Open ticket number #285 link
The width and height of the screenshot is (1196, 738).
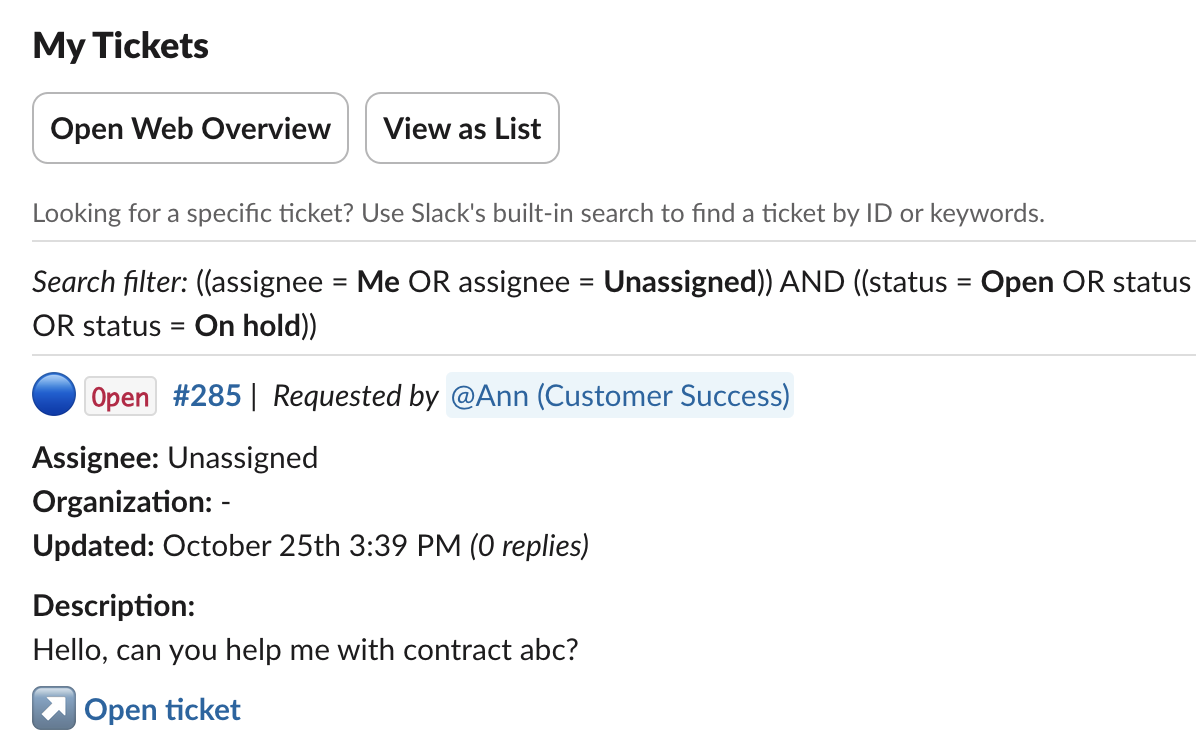tap(207, 396)
